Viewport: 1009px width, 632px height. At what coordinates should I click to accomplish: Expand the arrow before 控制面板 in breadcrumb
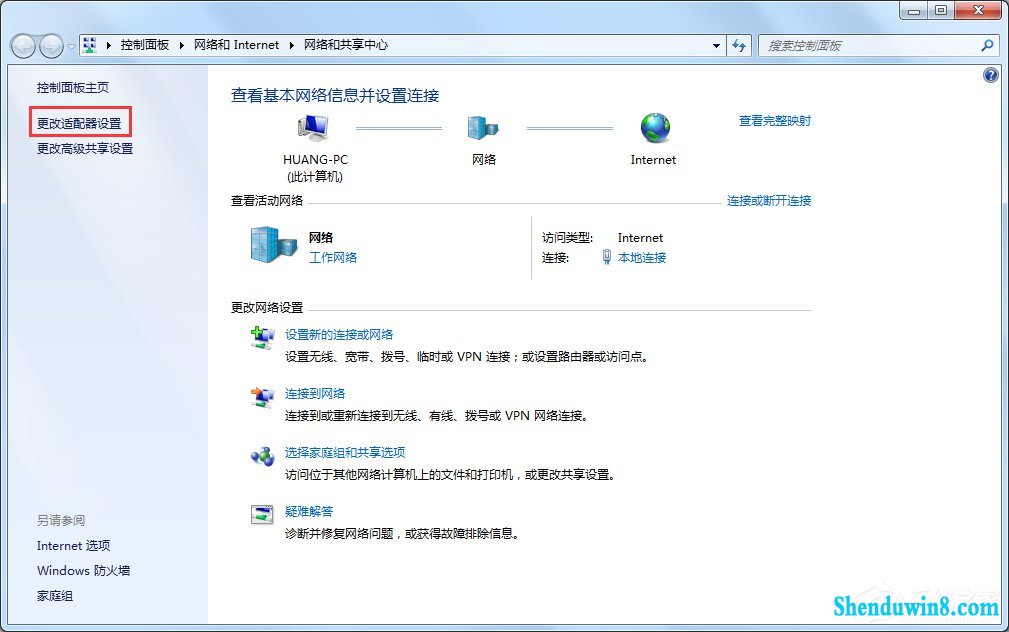(x=108, y=45)
